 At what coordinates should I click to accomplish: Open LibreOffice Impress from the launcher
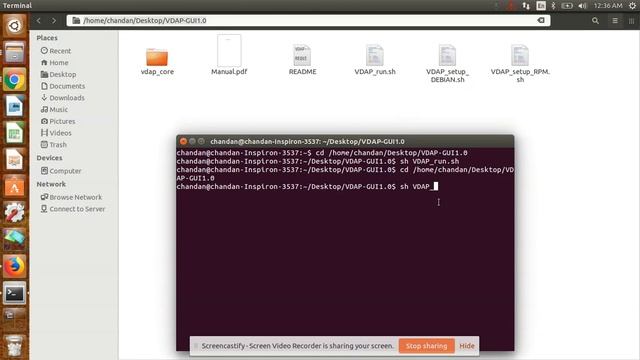pos(14,160)
